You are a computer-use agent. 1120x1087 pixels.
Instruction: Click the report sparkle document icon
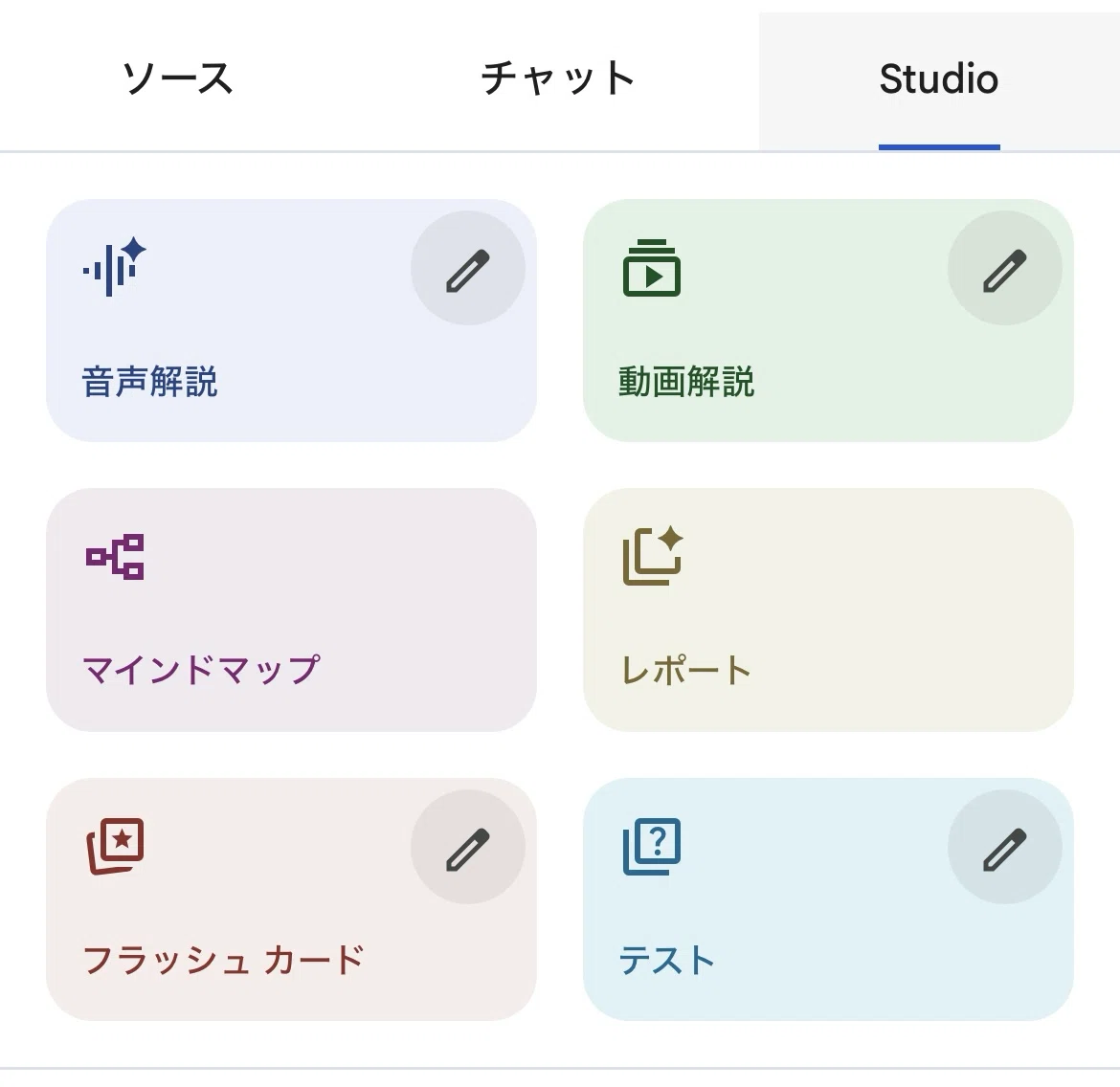(x=653, y=556)
